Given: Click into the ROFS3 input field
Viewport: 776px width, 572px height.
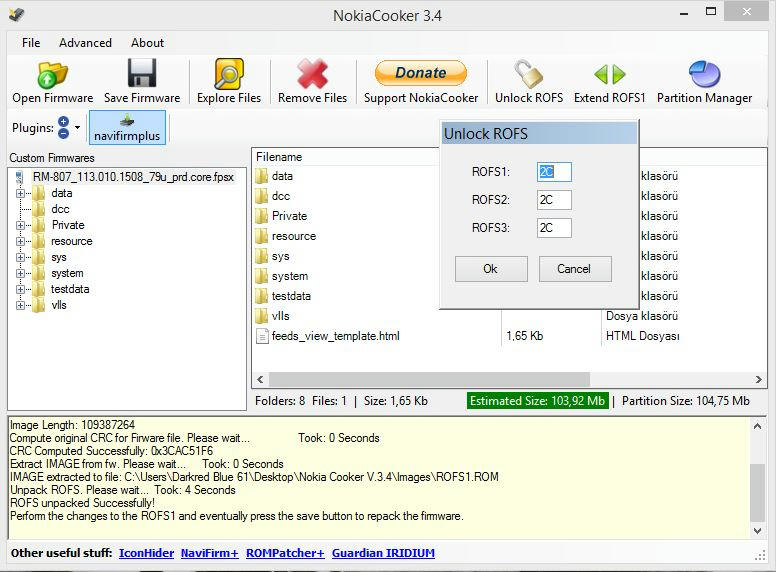Looking at the screenshot, I should coord(554,228).
